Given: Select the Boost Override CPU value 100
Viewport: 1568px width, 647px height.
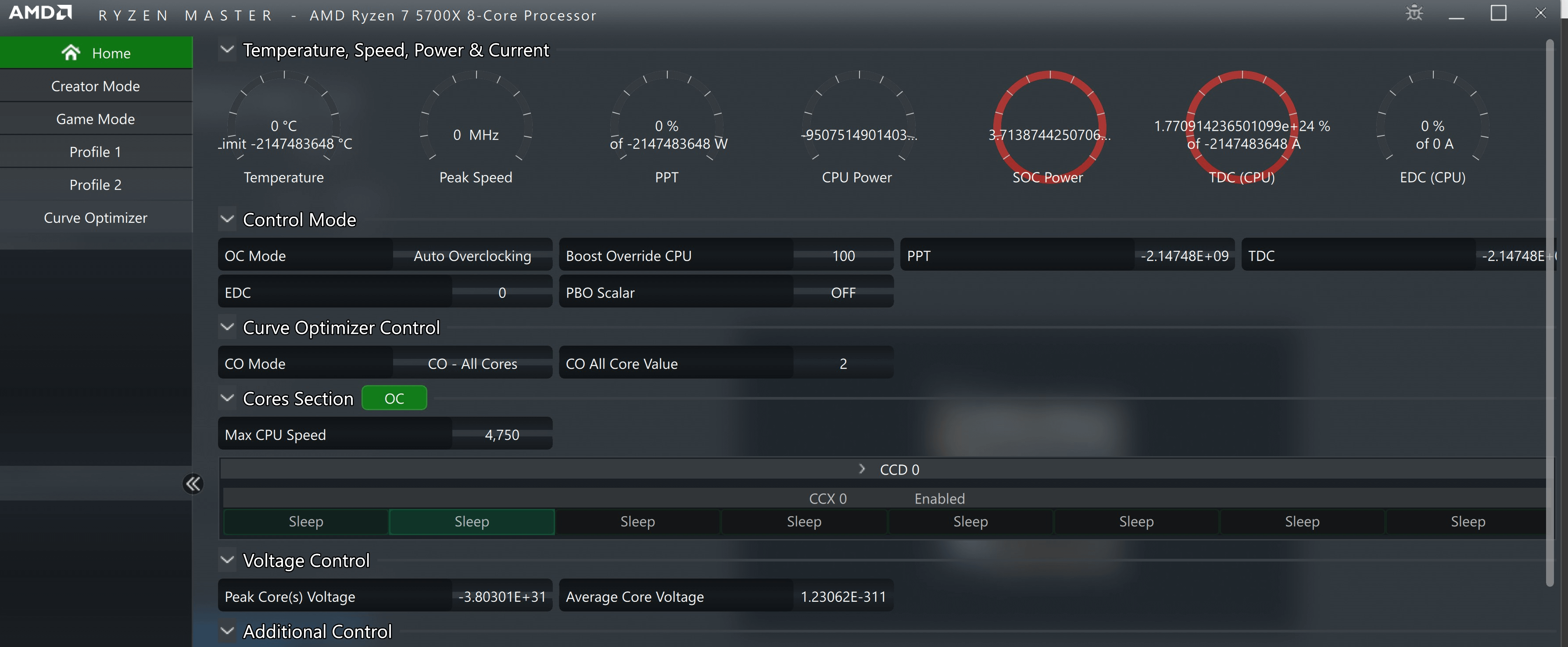Looking at the screenshot, I should click(843, 256).
